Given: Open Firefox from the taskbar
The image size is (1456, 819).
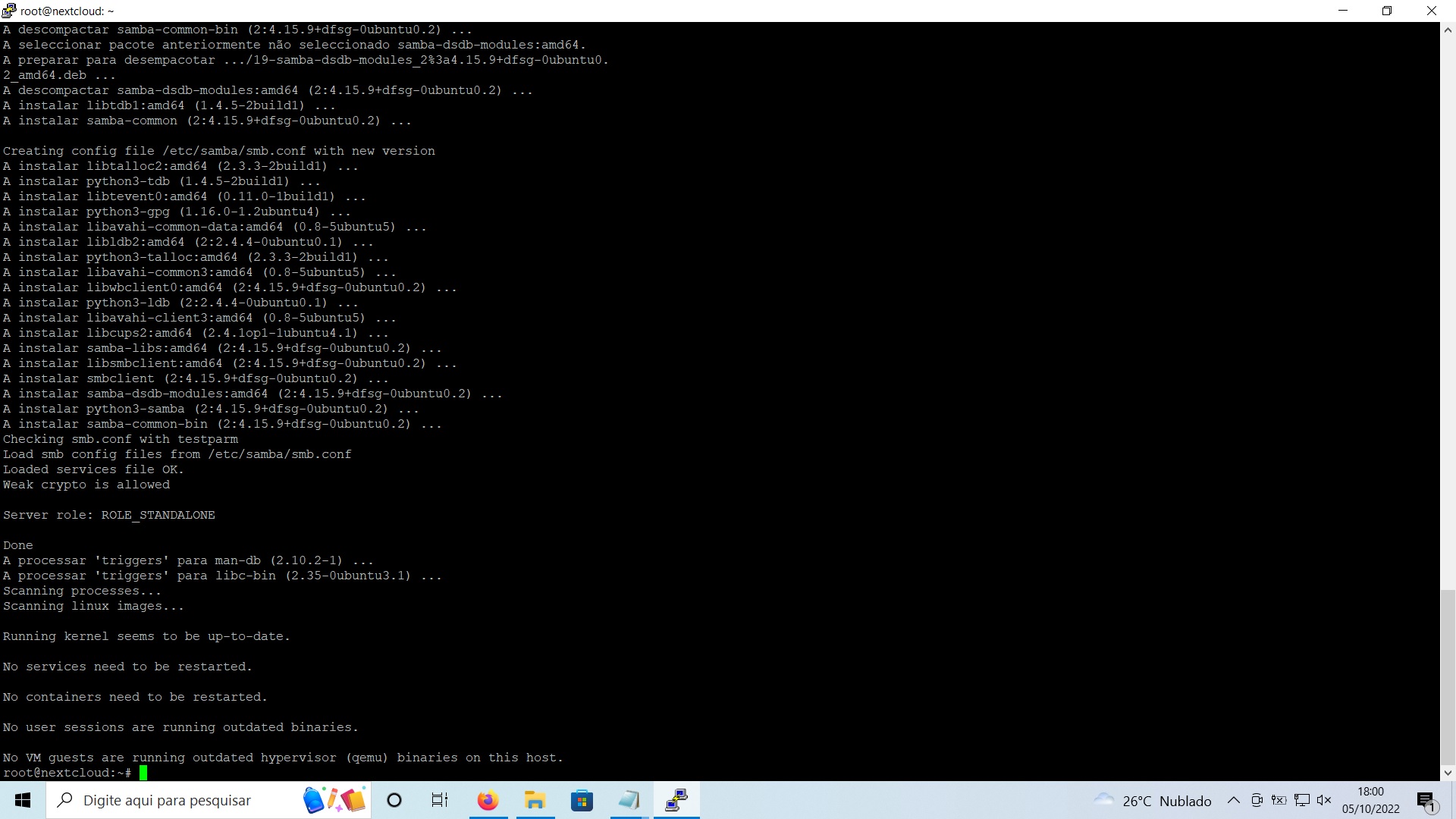Looking at the screenshot, I should tap(488, 800).
